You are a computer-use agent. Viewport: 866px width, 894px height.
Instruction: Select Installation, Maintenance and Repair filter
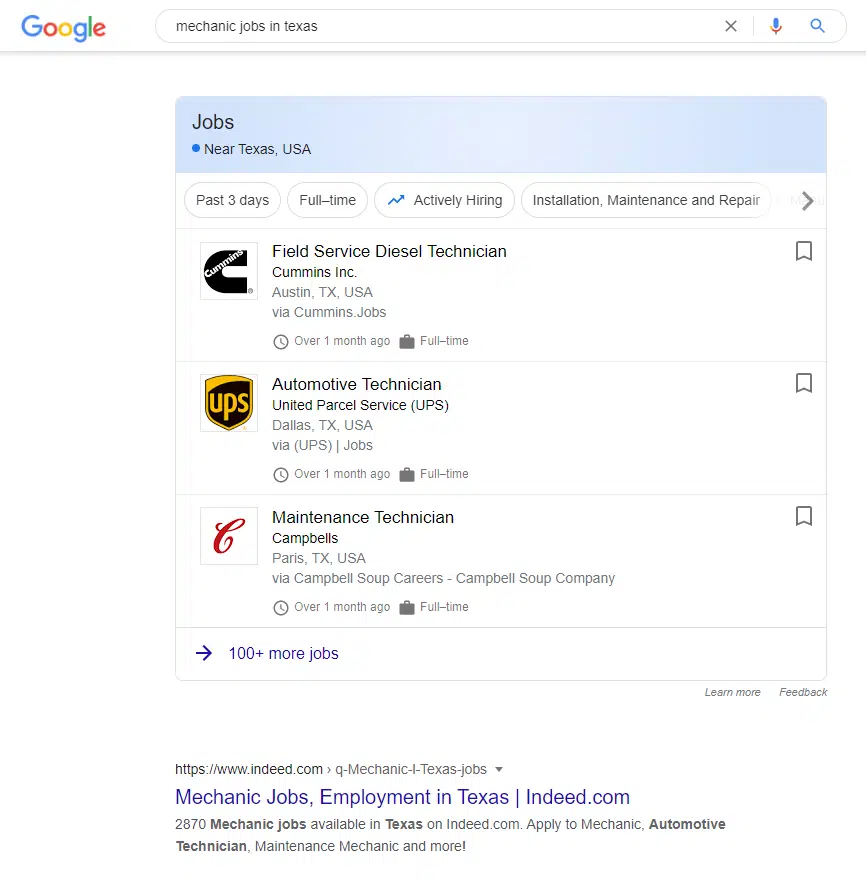tap(646, 200)
